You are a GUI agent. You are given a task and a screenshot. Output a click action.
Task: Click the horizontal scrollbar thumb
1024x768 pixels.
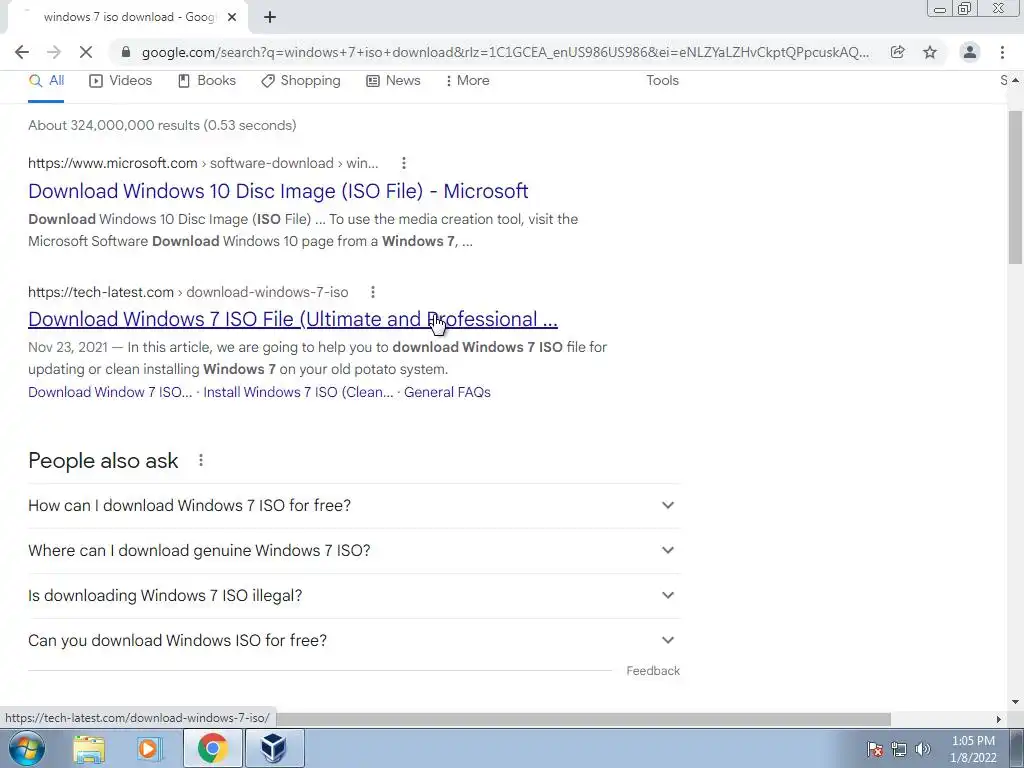tap(583, 719)
